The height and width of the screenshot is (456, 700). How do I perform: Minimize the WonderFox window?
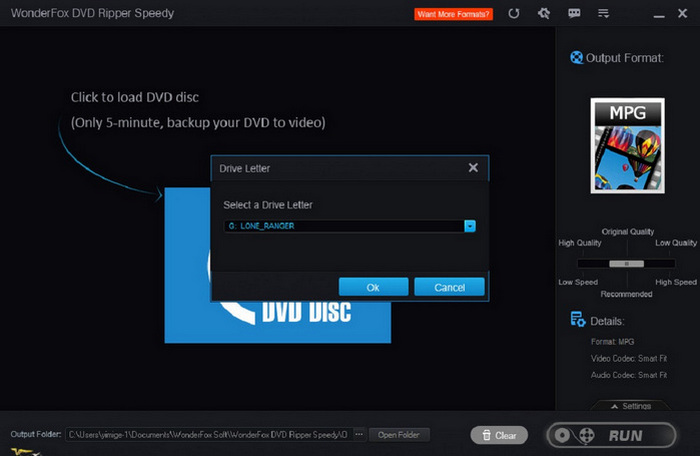click(x=659, y=16)
